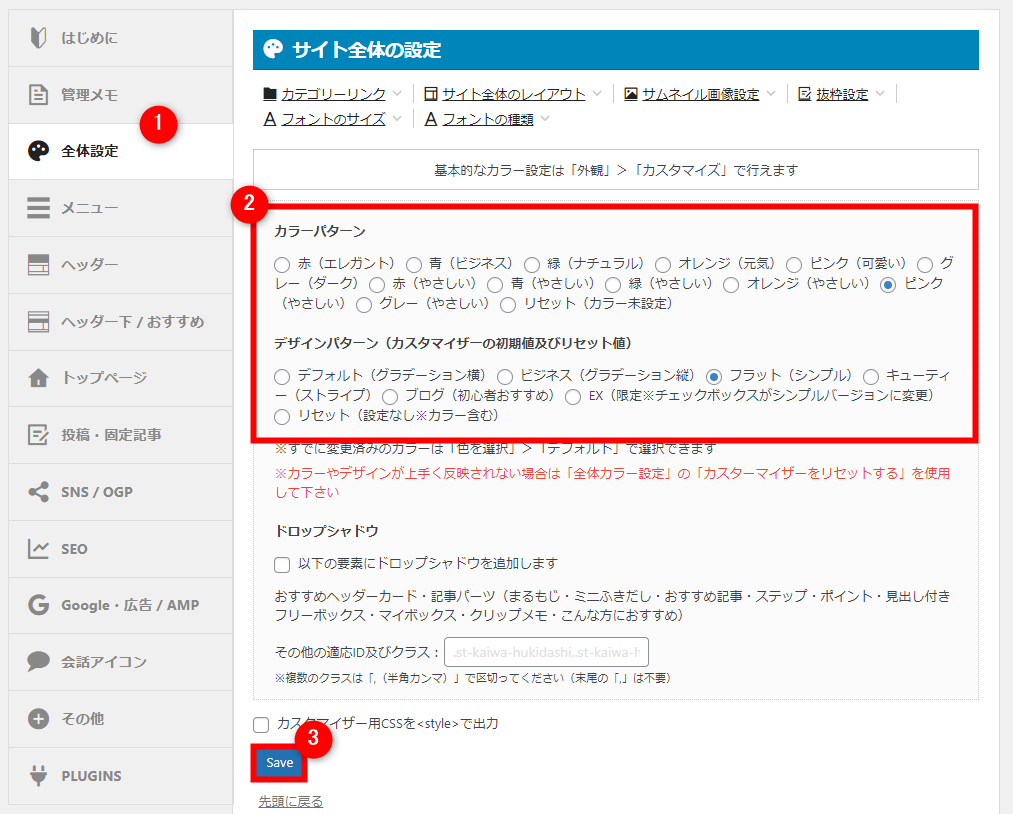
Task: Click the その他の適応ID及びクラス input field
Action: pos(546,653)
